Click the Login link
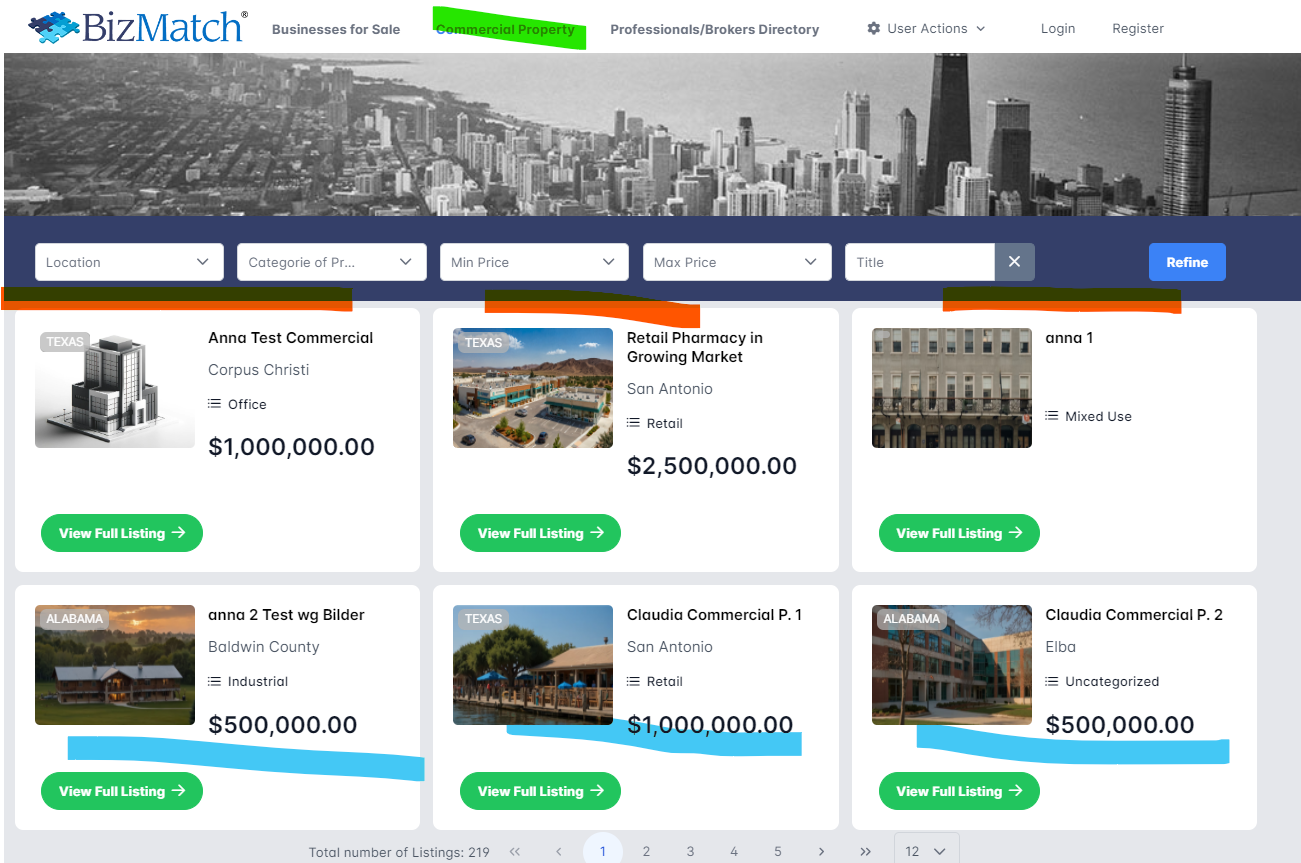The width and height of the screenshot is (1301, 863). pos(1057,29)
